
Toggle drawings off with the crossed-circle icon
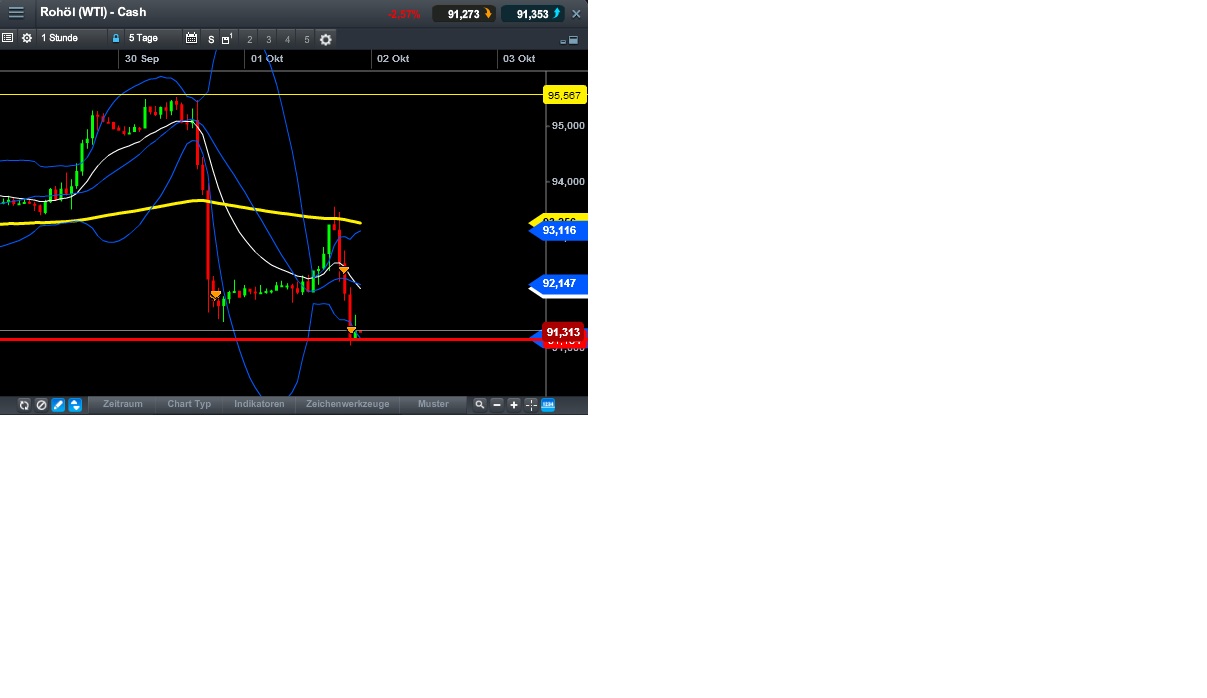tap(41, 405)
